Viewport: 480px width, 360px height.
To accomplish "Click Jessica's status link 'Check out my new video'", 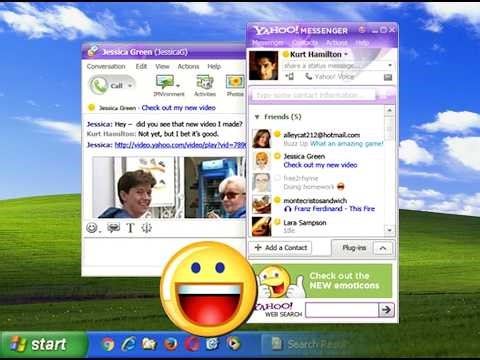I will coord(179,108).
